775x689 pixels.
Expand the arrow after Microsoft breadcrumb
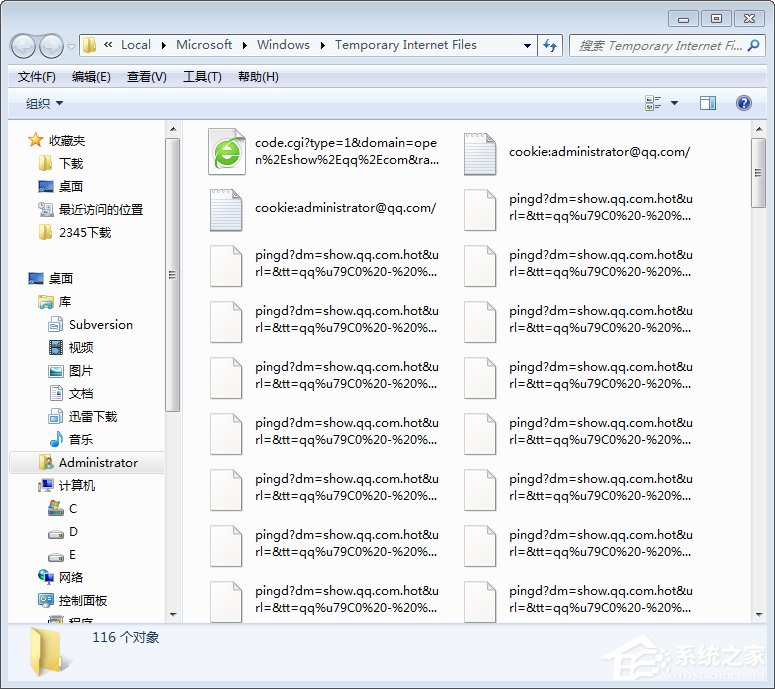tap(245, 45)
